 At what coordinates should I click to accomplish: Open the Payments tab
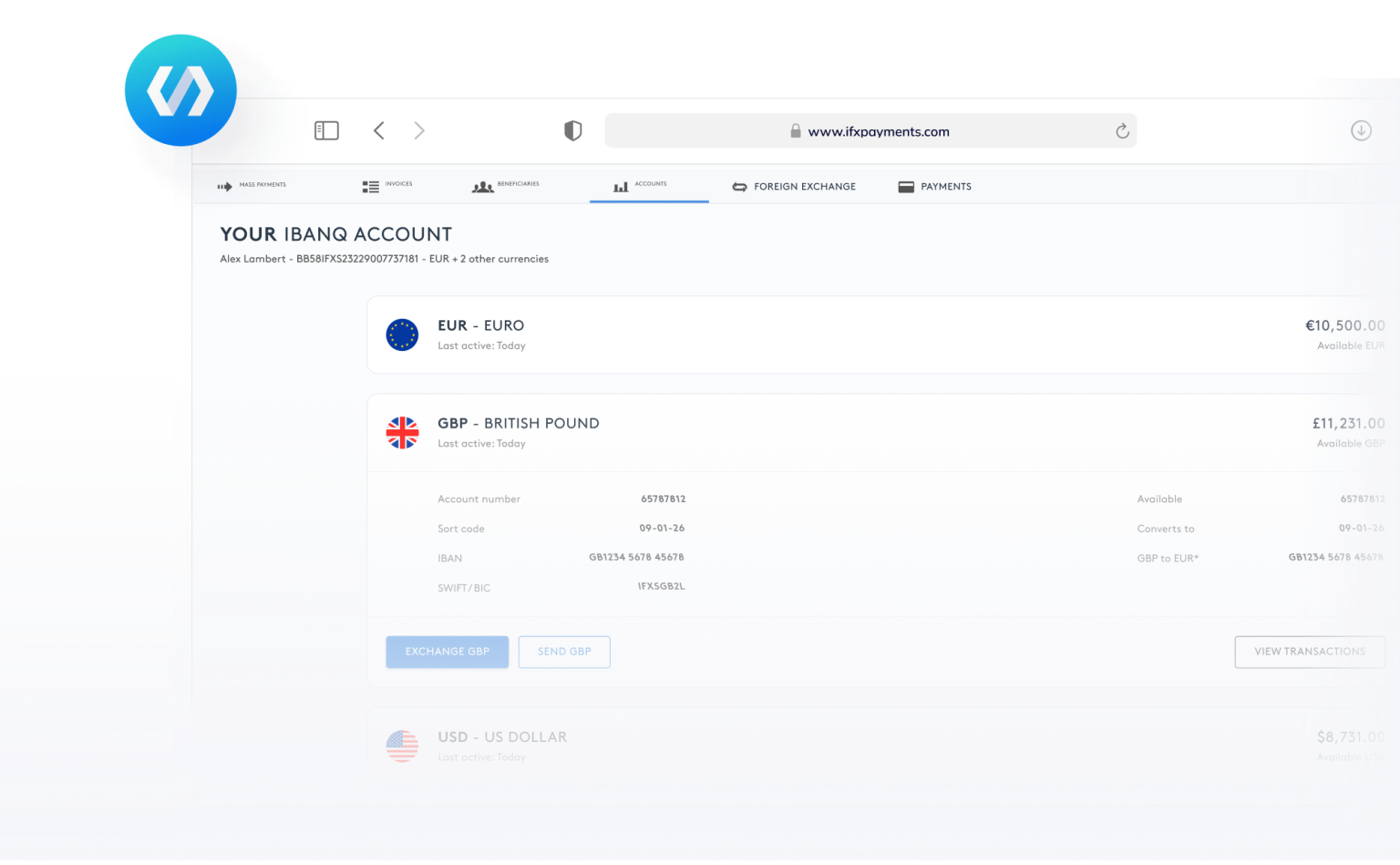pos(934,187)
